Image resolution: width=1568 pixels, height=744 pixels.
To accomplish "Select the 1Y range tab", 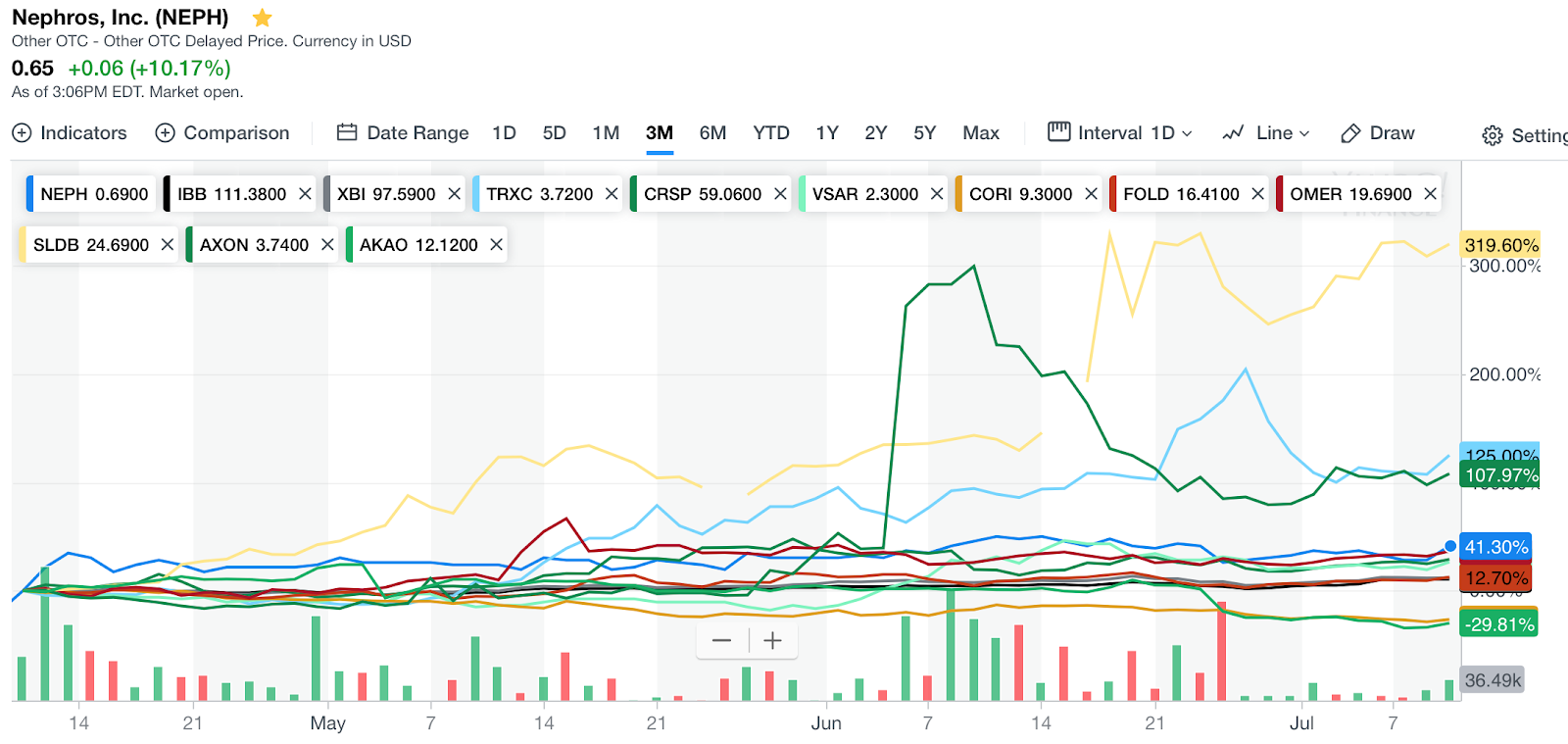I will (x=827, y=132).
